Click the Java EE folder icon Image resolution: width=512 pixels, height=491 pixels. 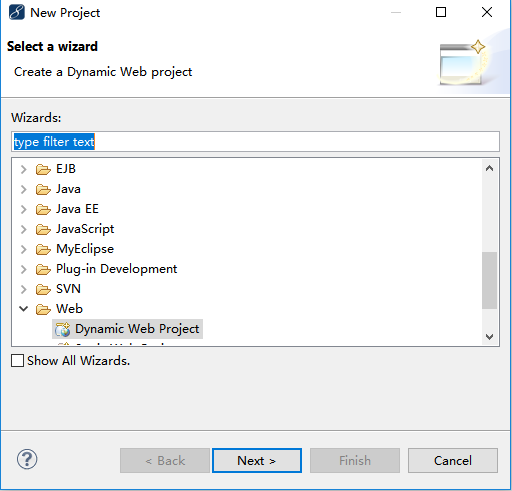pyautogui.click(x=43, y=209)
